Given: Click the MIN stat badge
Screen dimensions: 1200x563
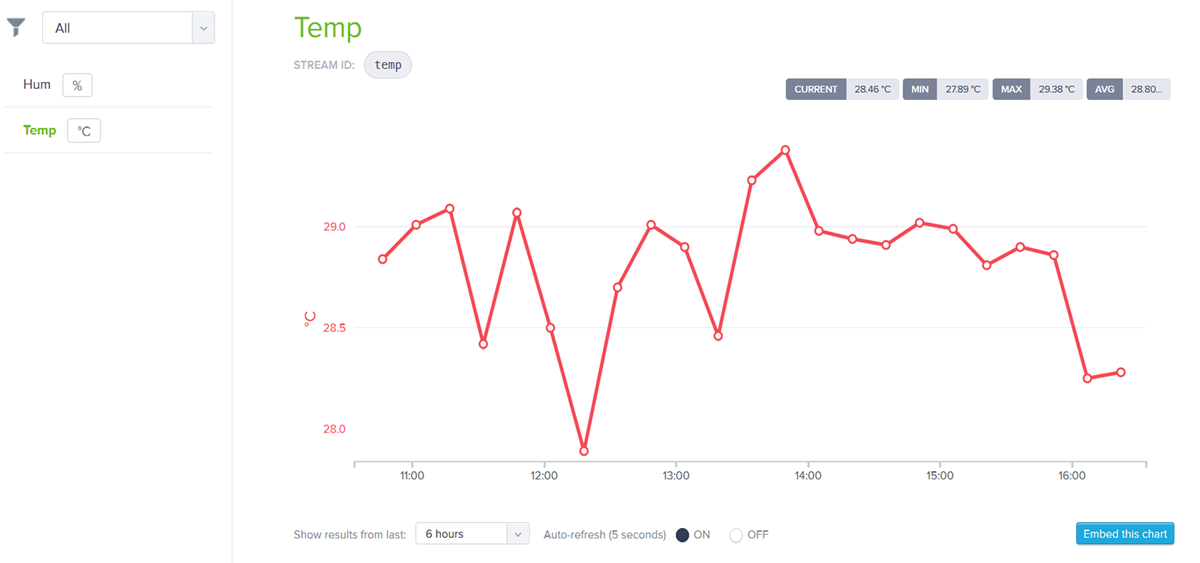Looking at the screenshot, I should tap(920, 89).
